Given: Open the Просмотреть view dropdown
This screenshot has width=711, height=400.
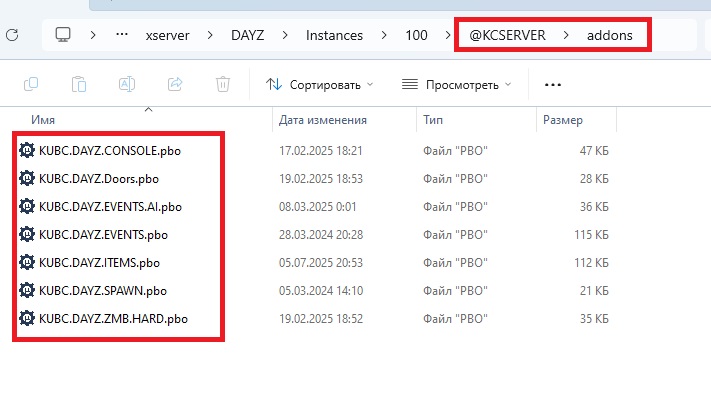Looking at the screenshot, I should [x=457, y=85].
